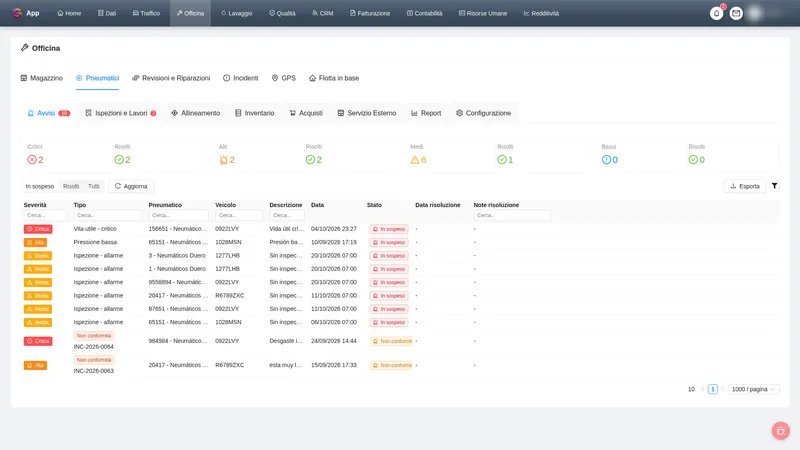800x450 pixels.
Task: Click the Alti orange alarm counter icon
Action: [x=223, y=160]
